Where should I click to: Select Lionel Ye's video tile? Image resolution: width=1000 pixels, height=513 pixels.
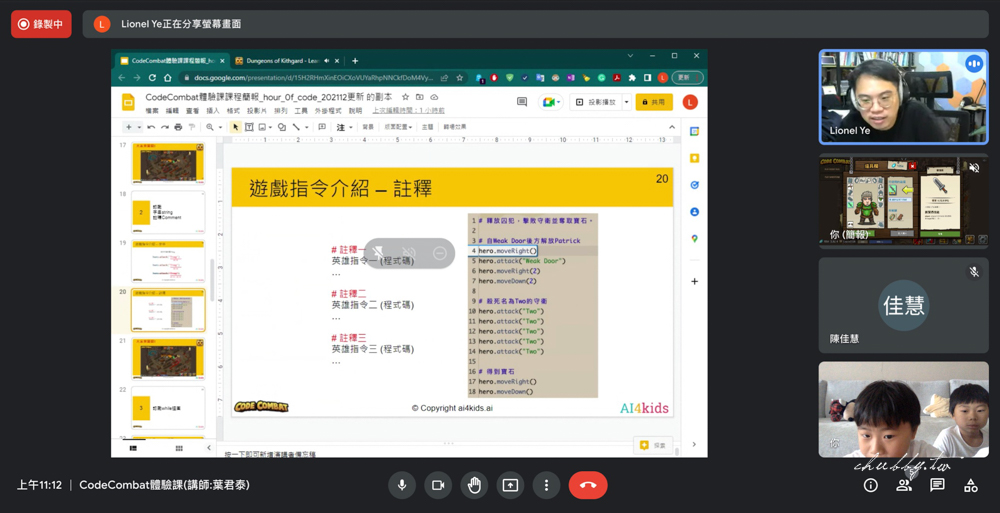pyautogui.click(x=903, y=97)
